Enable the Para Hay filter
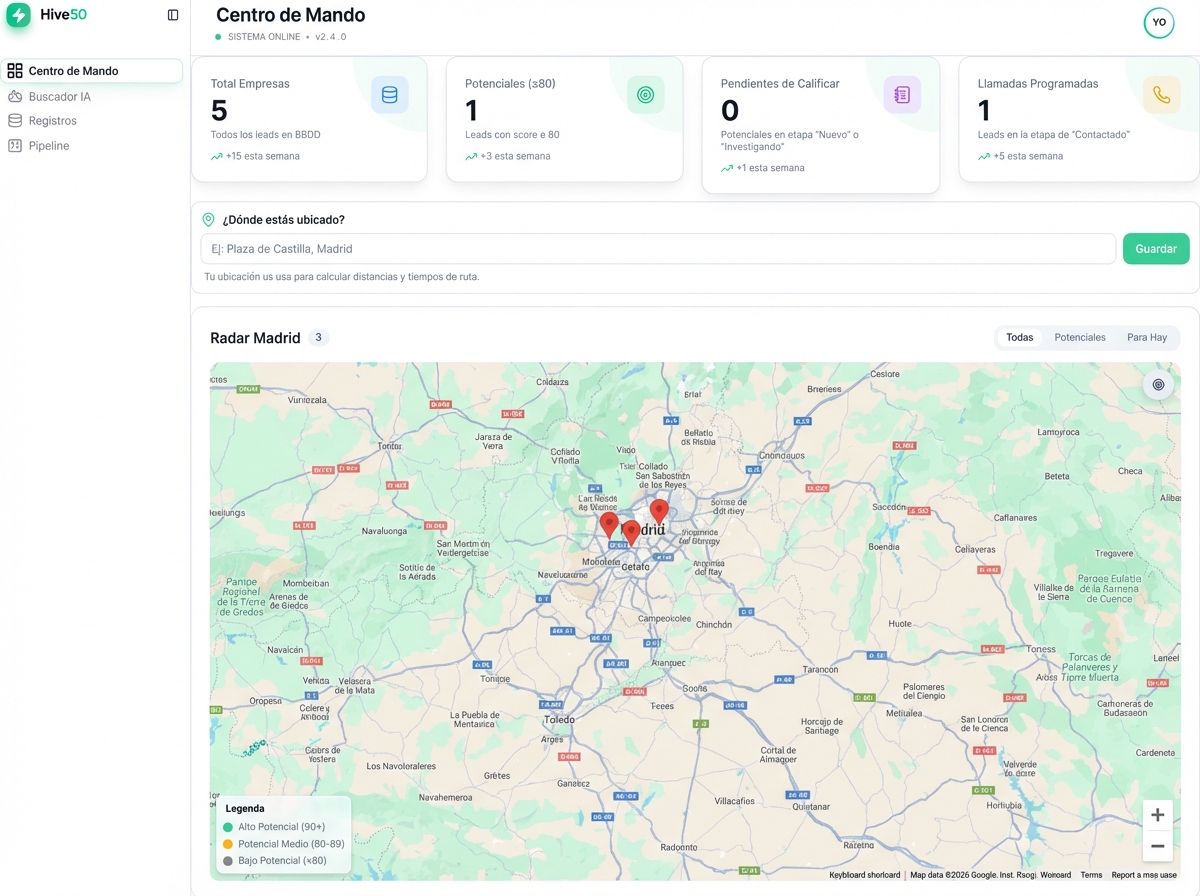 [x=1146, y=337]
